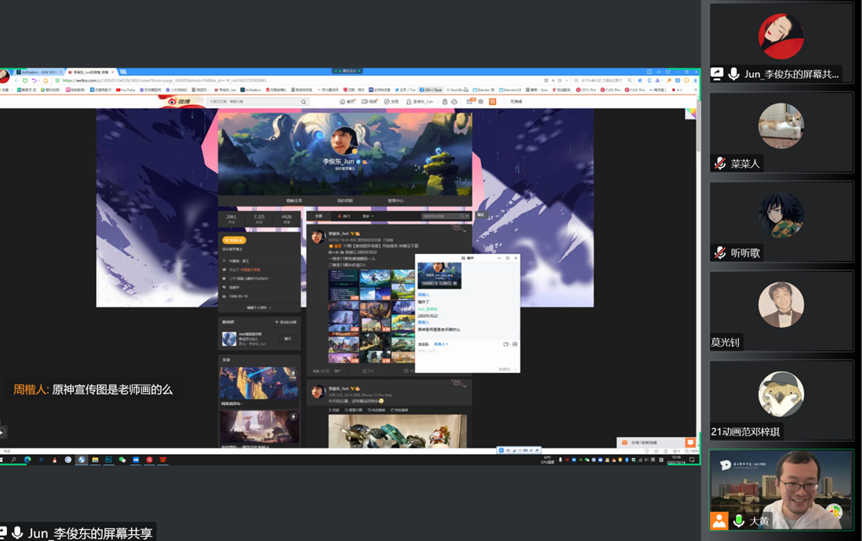Click the WeChat icon in shared taskbar
This screenshot has height=541, width=863.
(x=122, y=460)
